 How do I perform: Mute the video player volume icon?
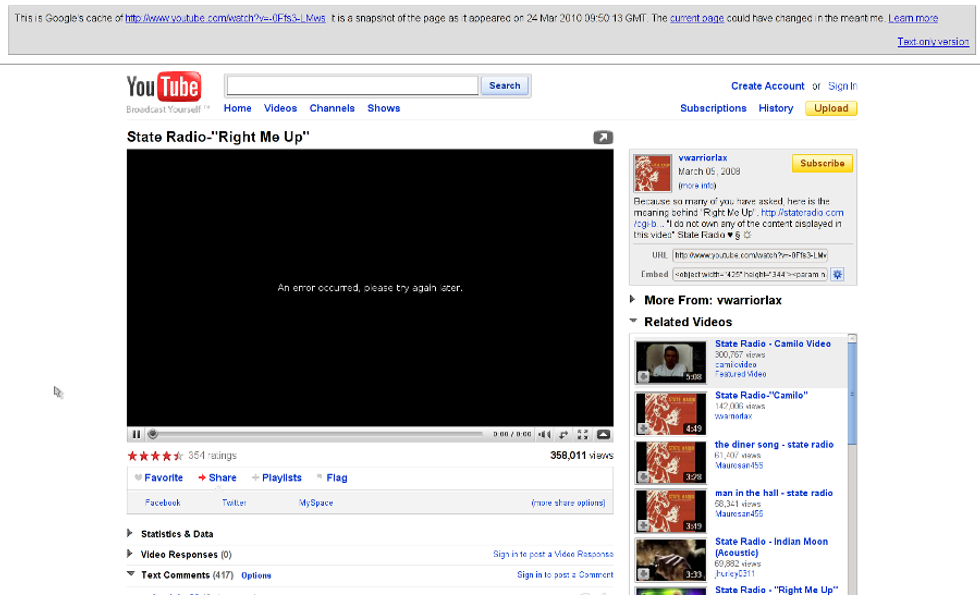click(544, 434)
